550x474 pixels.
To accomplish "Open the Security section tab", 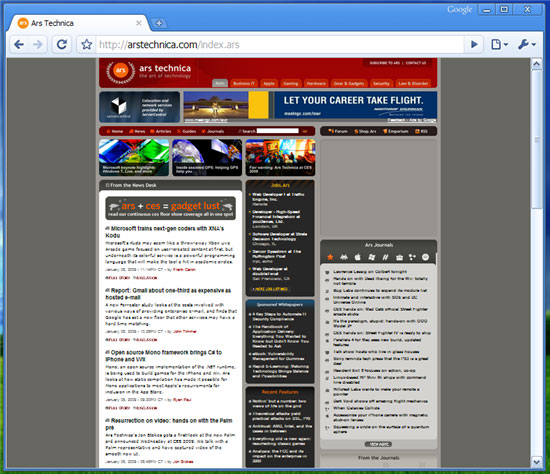I will (x=381, y=84).
